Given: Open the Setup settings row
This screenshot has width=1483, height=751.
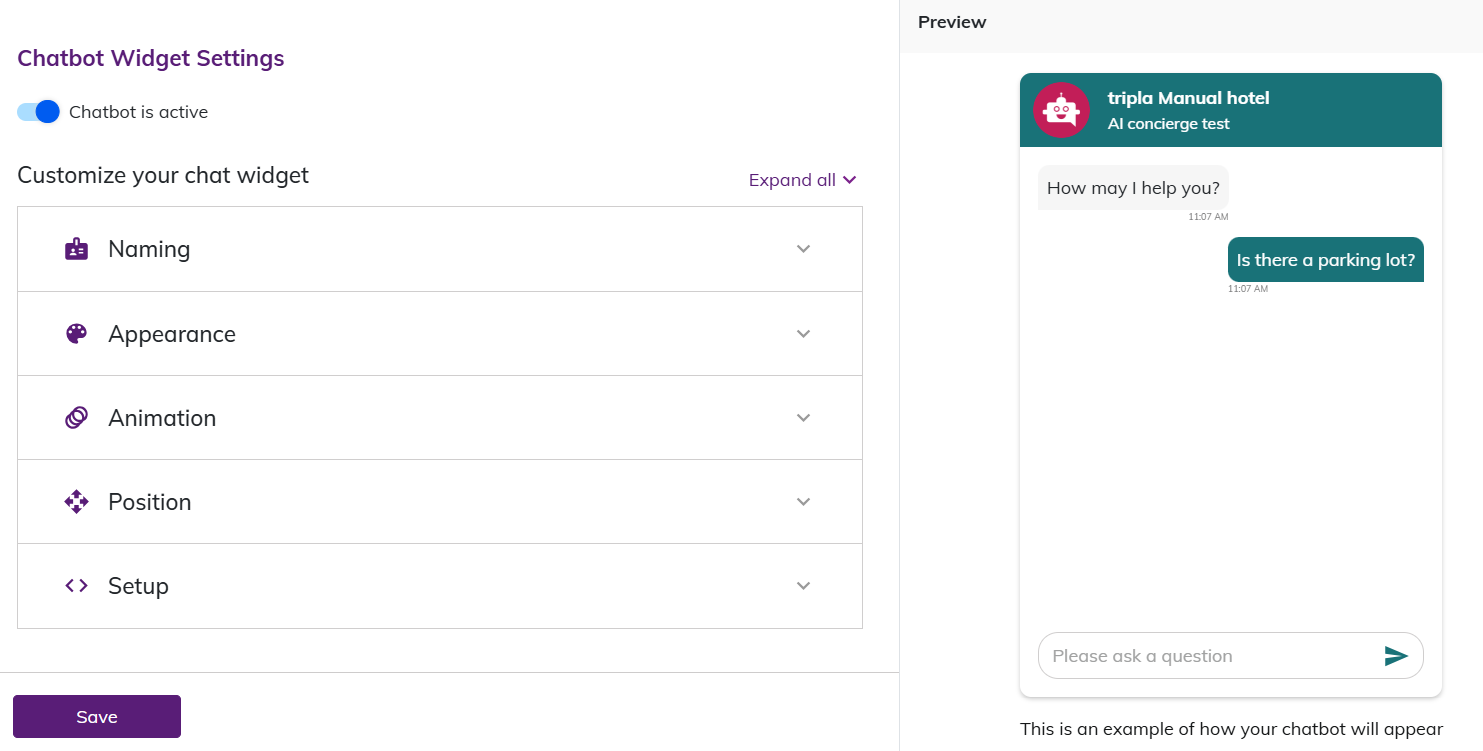Looking at the screenshot, I should [x=440, y=586].
